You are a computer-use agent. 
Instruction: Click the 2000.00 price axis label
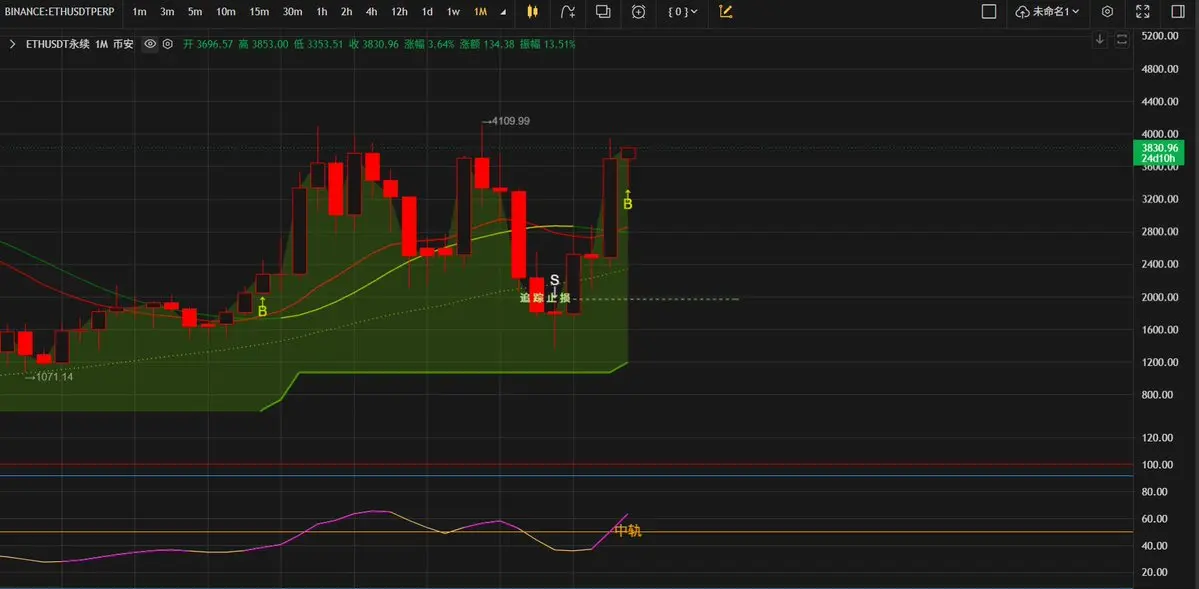click(1157, 297)
